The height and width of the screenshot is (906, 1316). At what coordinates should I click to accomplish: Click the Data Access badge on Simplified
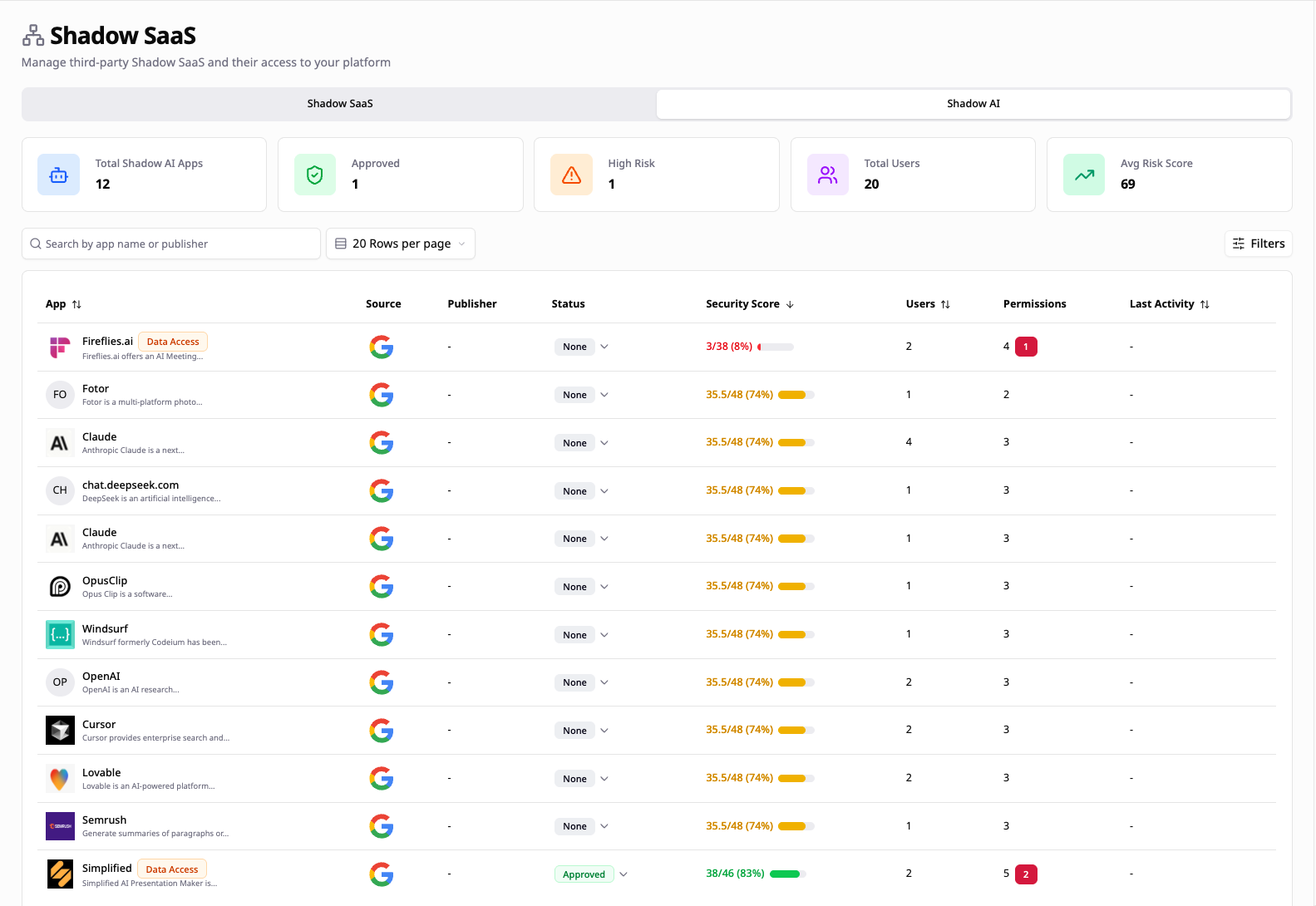tap(172, 869)
